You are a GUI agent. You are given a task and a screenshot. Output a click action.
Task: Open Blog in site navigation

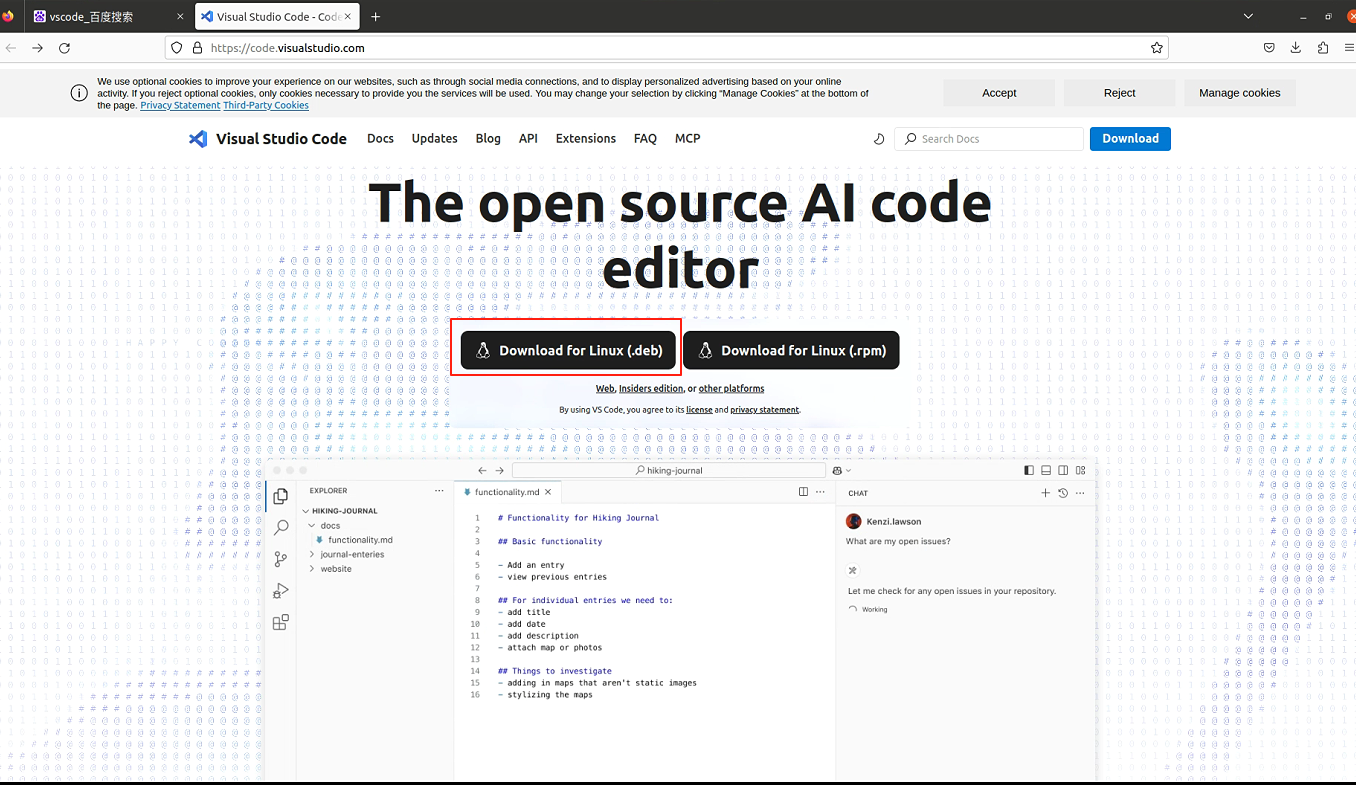[488, 139]
